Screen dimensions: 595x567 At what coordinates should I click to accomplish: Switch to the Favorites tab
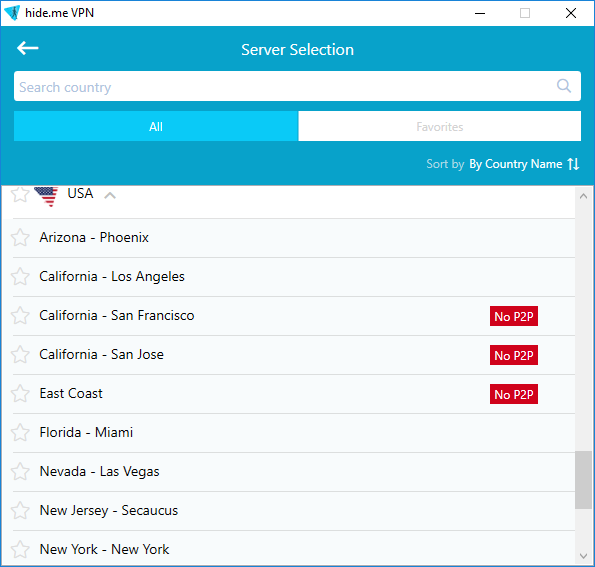[439, 126]
